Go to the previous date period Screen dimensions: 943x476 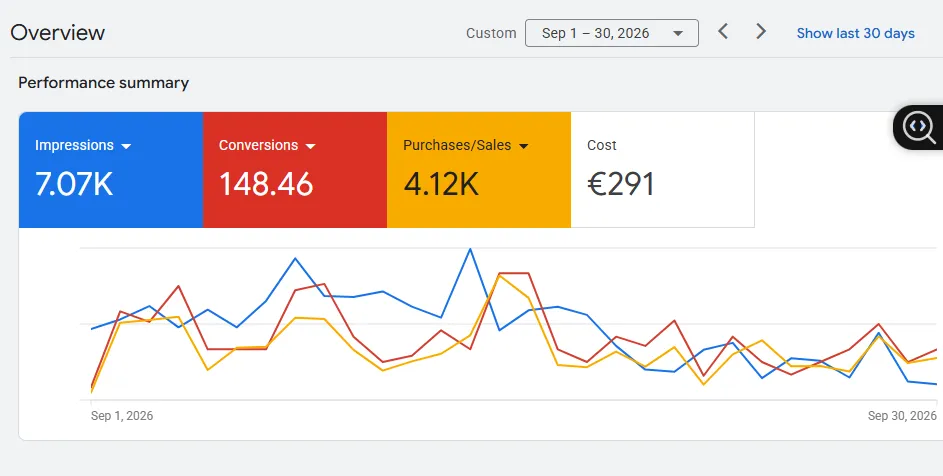[723, 31]
